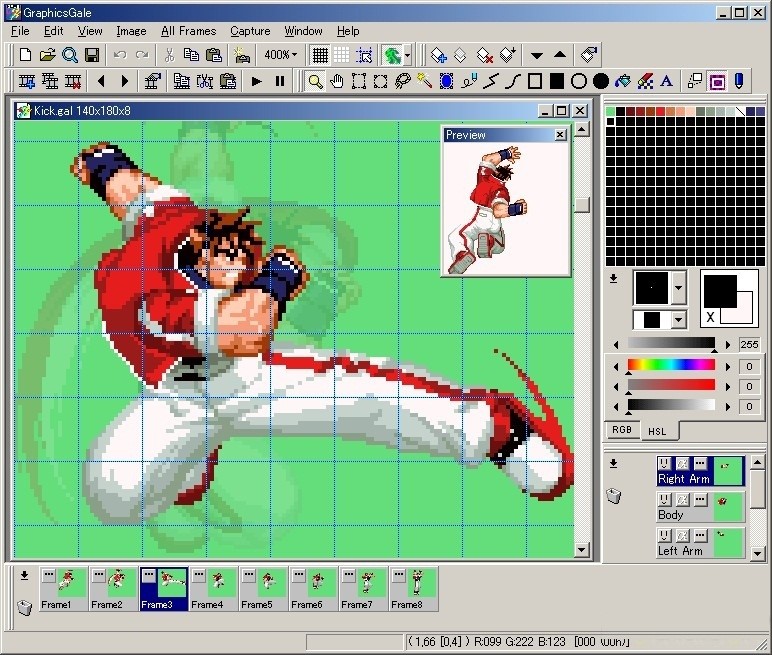Pick the filled ellipse tool
Viewport: 772px width, 655px height.
point(601,81)
